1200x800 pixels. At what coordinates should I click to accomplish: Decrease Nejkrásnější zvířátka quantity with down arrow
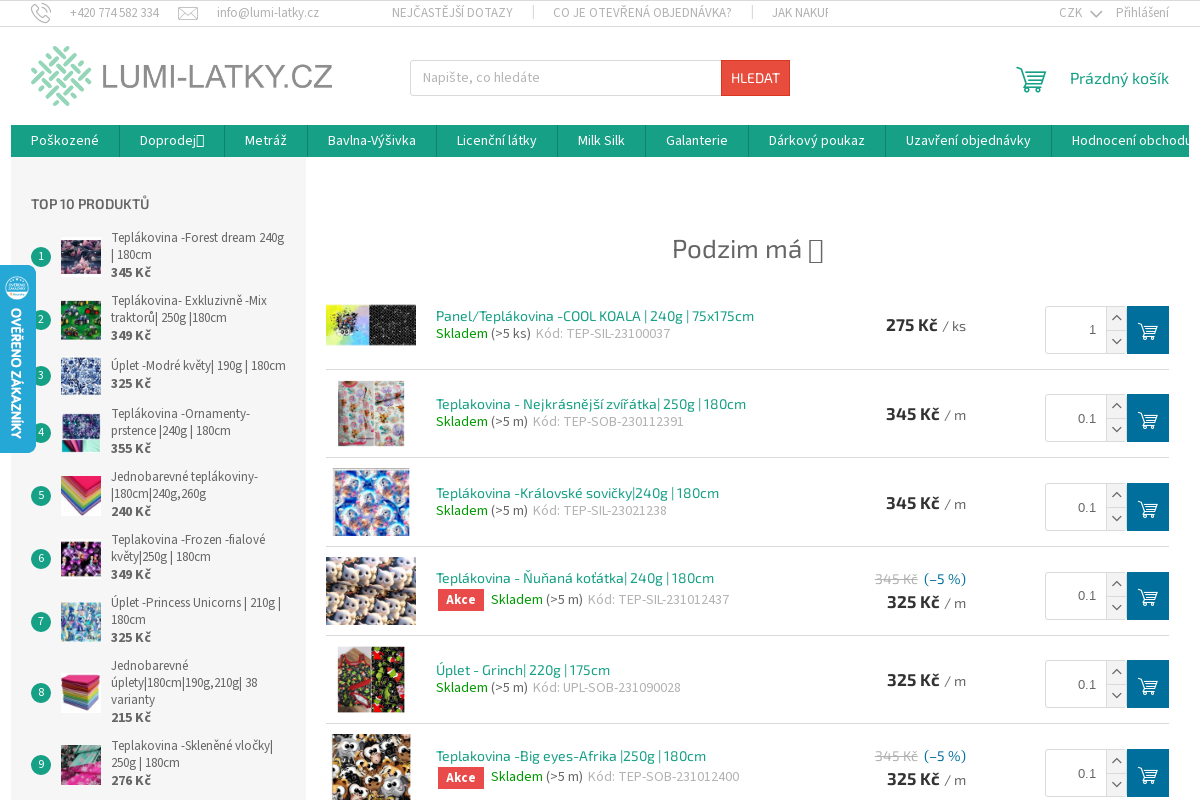tap(1117, 430)
